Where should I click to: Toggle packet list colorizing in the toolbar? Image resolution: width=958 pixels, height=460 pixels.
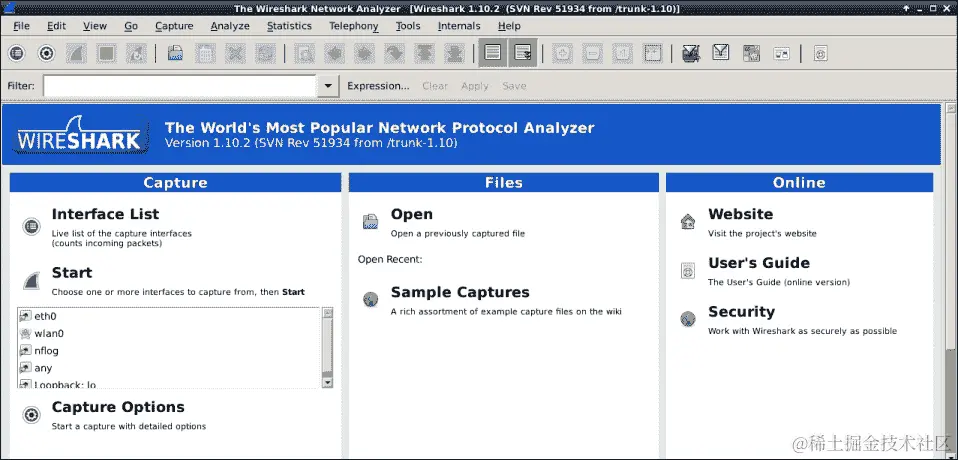point(492,53)
